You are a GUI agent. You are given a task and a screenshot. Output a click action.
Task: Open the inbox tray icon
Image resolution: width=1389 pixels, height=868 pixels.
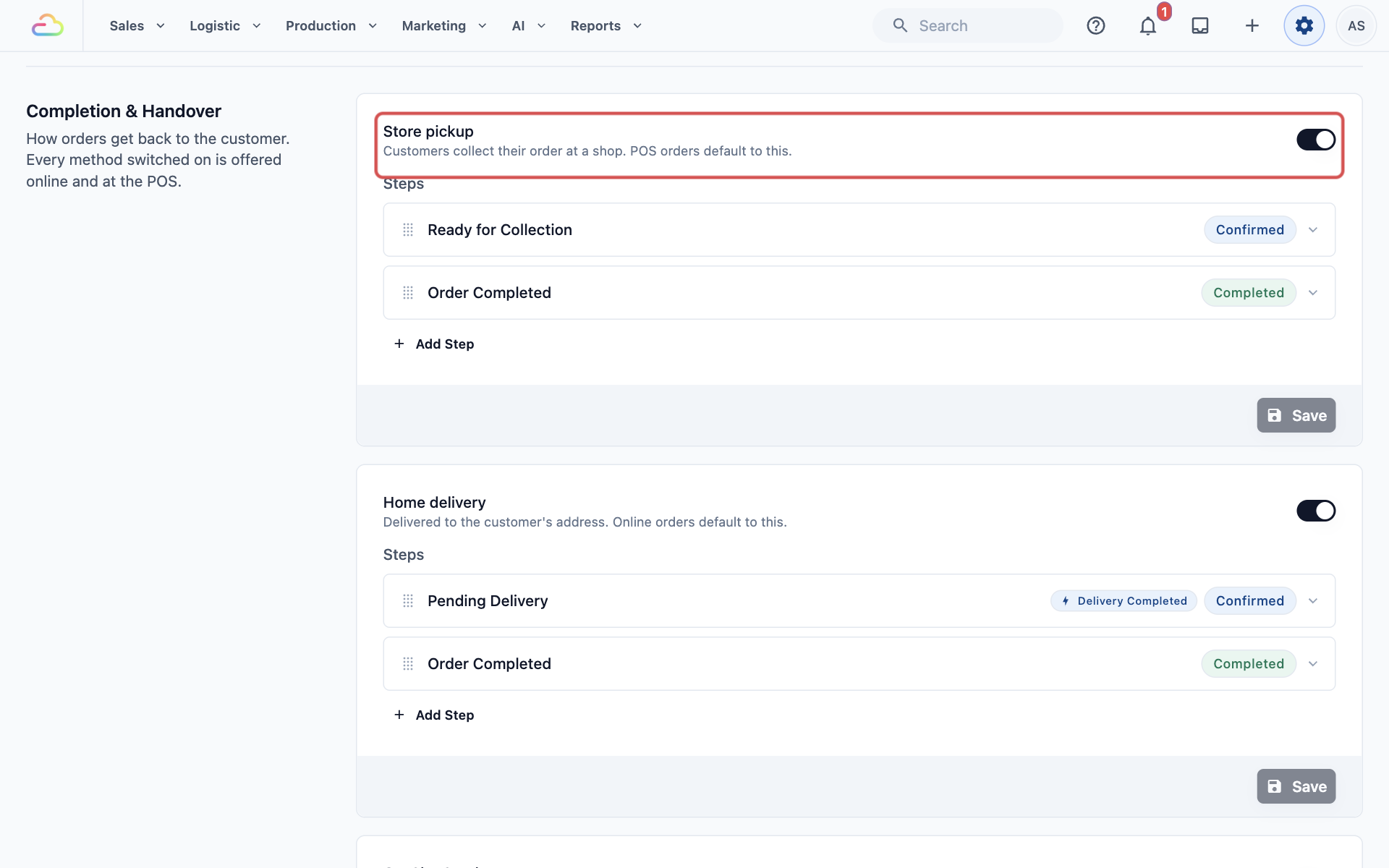(1200, 26)
